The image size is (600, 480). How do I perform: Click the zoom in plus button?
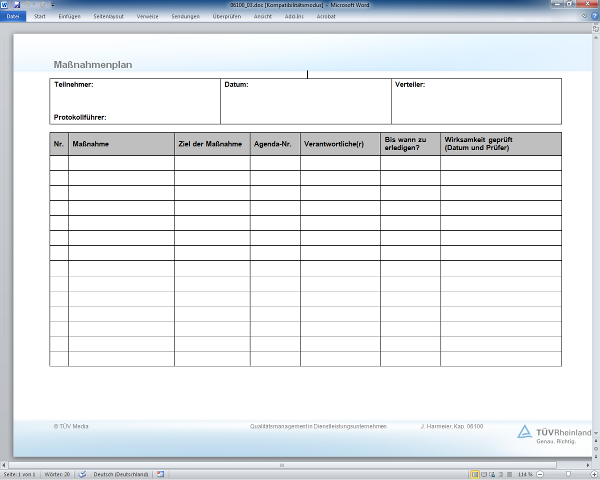click(595, 474)
